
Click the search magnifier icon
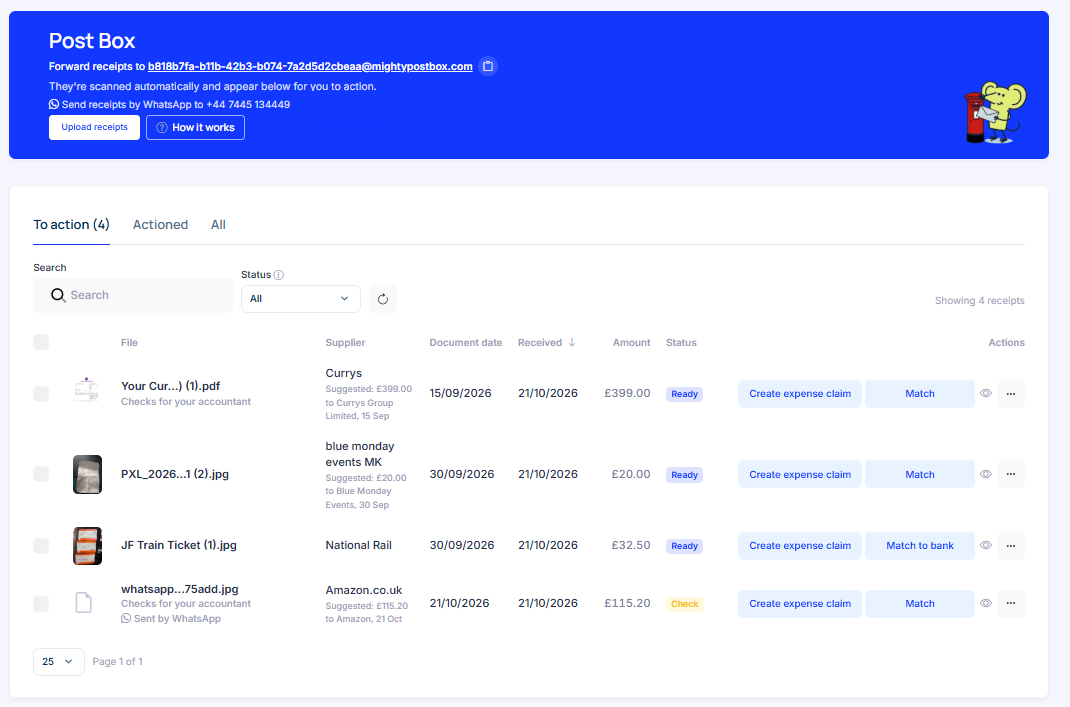58,295
